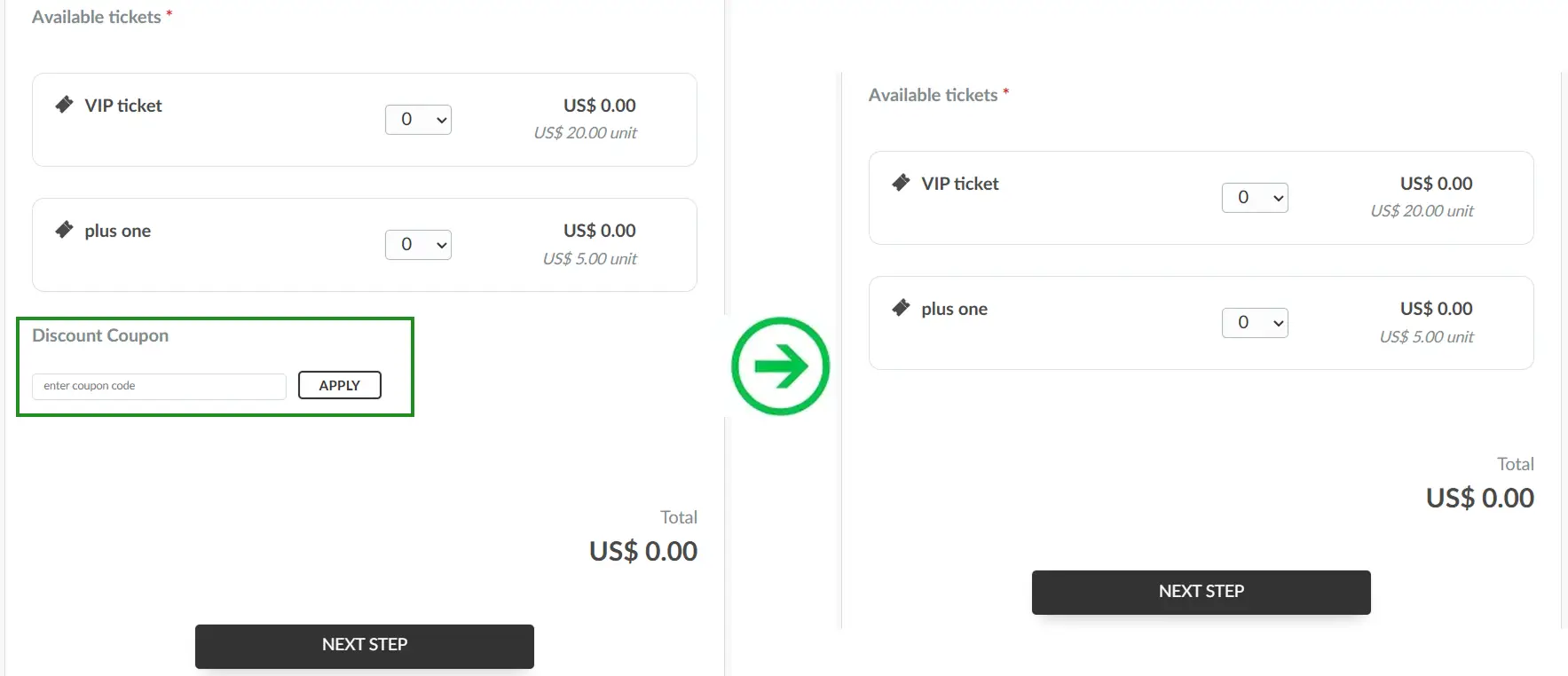
Task: Click the Total amount US$ 0.00 on the left
Action: (x=642, y=550)
